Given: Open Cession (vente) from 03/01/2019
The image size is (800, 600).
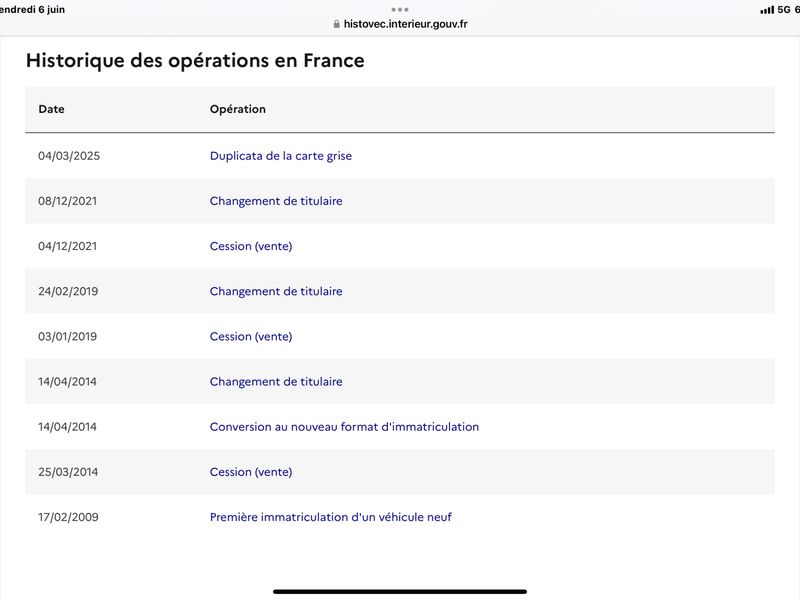Looking at the screenshot, I should point(251,336).
